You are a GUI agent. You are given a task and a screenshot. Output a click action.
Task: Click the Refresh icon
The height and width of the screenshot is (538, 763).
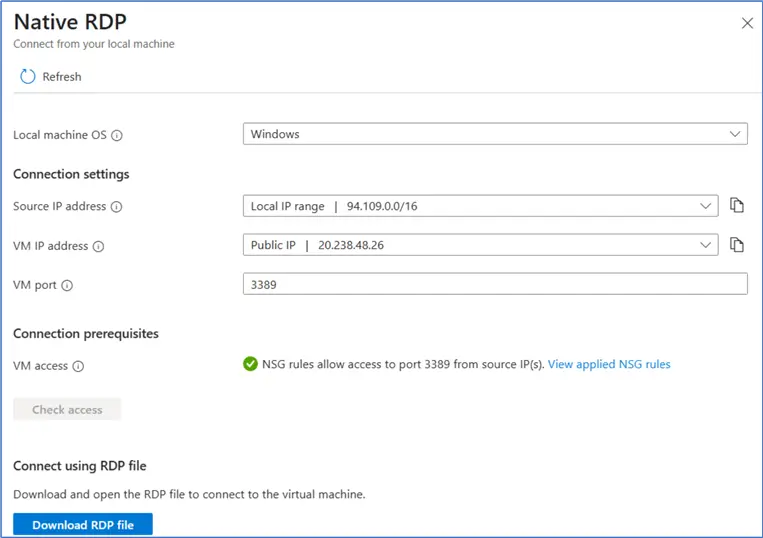[28, 77]
